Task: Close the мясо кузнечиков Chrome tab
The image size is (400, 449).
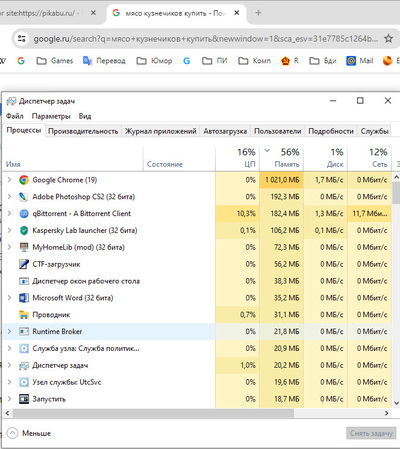Action: pyautogui.click(x=237, y=13)
